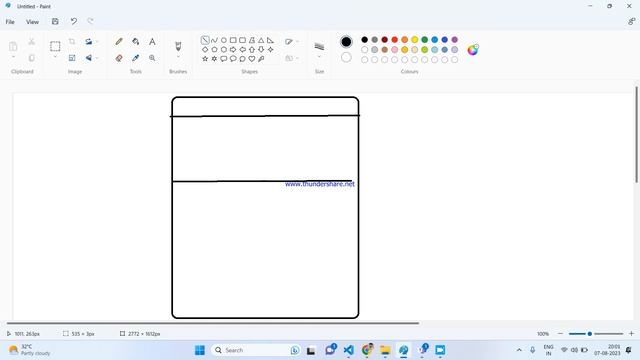Select the Pencil tool
The height and width of the screenshot is (360, 640).
(119, 42)
